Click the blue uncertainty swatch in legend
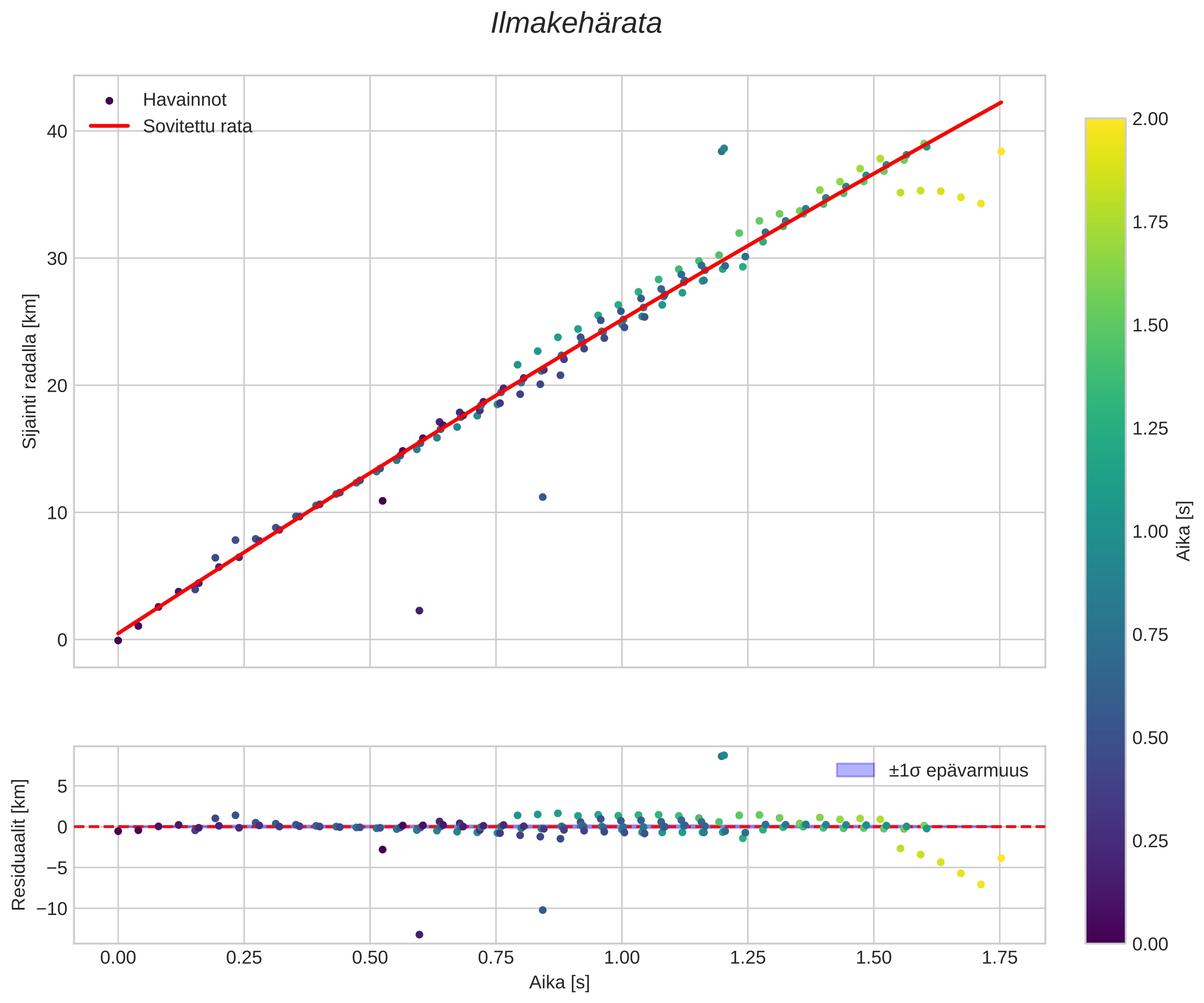This screenshot has height=1003, width=1204. point(855,770)
